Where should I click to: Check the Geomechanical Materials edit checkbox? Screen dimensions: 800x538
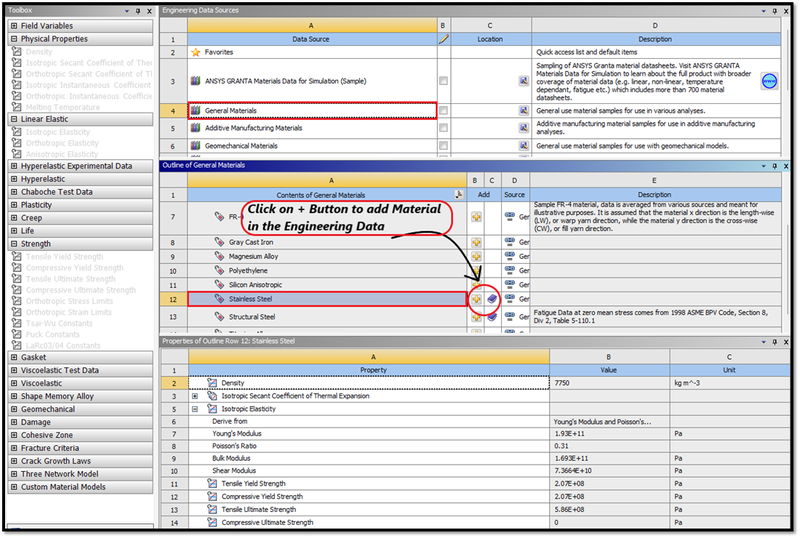click(x=443, y=146)
